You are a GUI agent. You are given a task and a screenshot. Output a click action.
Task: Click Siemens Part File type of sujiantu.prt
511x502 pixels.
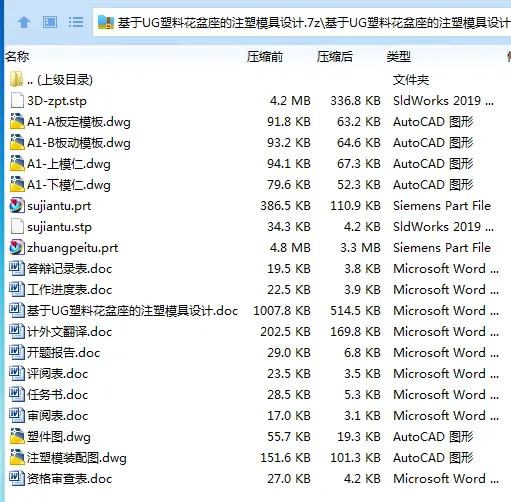[x=442, y=206]
